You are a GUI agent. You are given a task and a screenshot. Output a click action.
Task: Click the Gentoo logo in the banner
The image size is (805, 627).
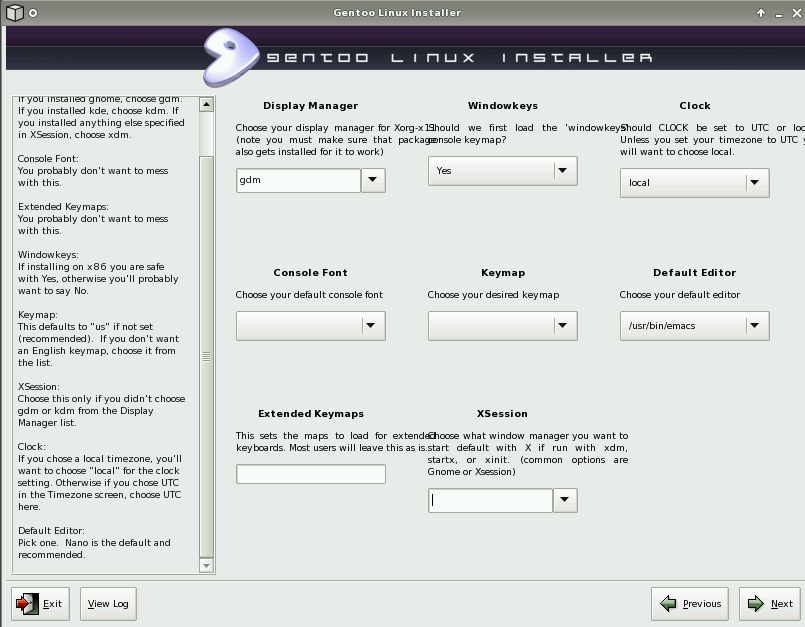[230, 57]
